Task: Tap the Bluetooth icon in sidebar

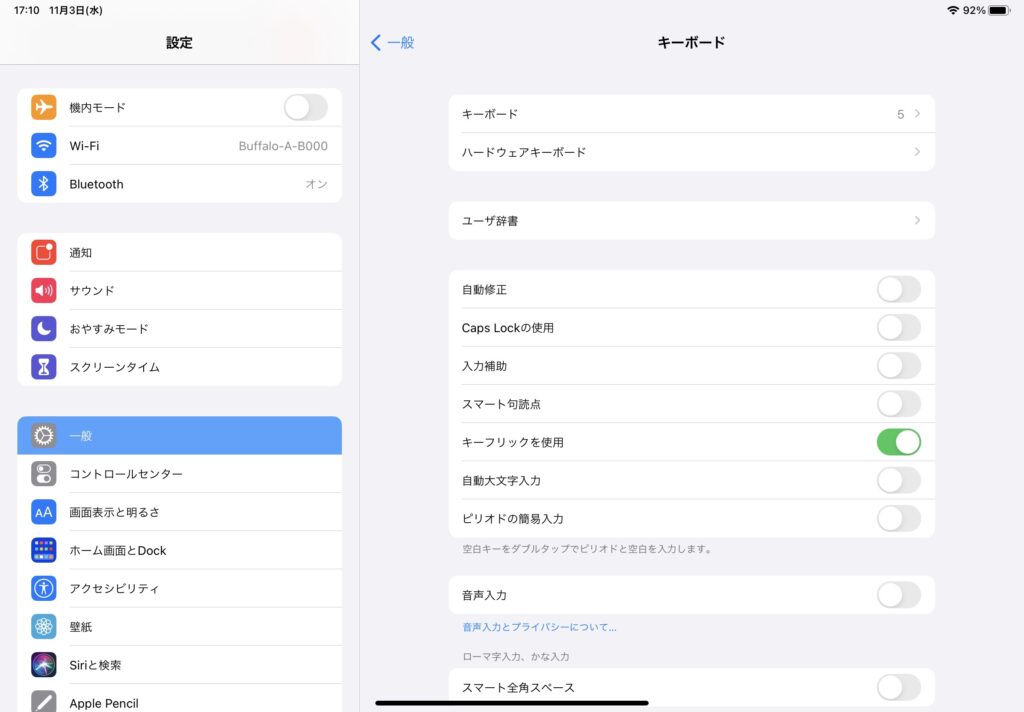Action: 43,184
